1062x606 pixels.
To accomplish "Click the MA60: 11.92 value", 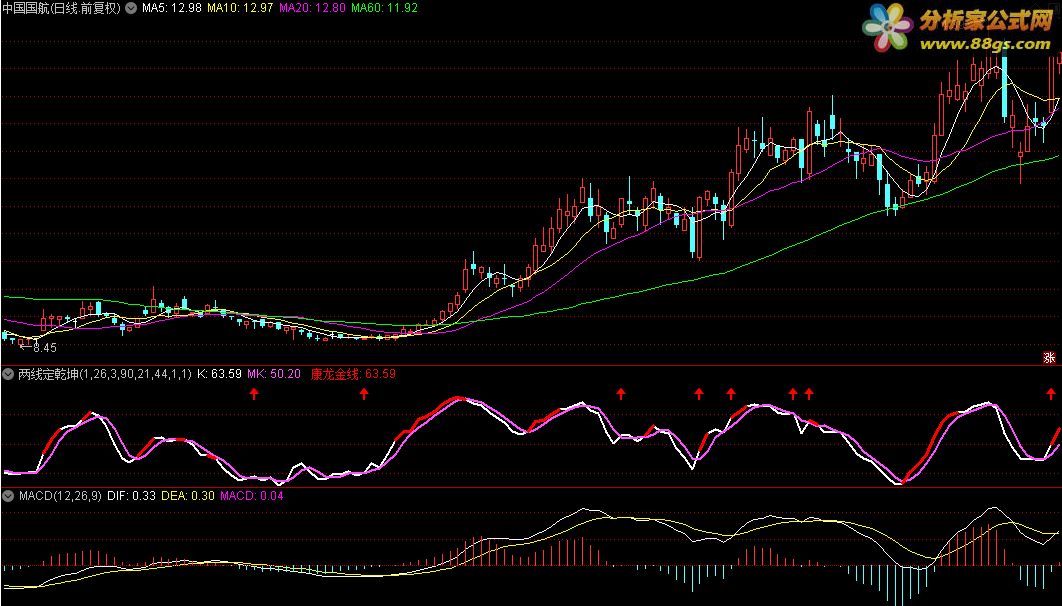I will [x=384, y=8].
